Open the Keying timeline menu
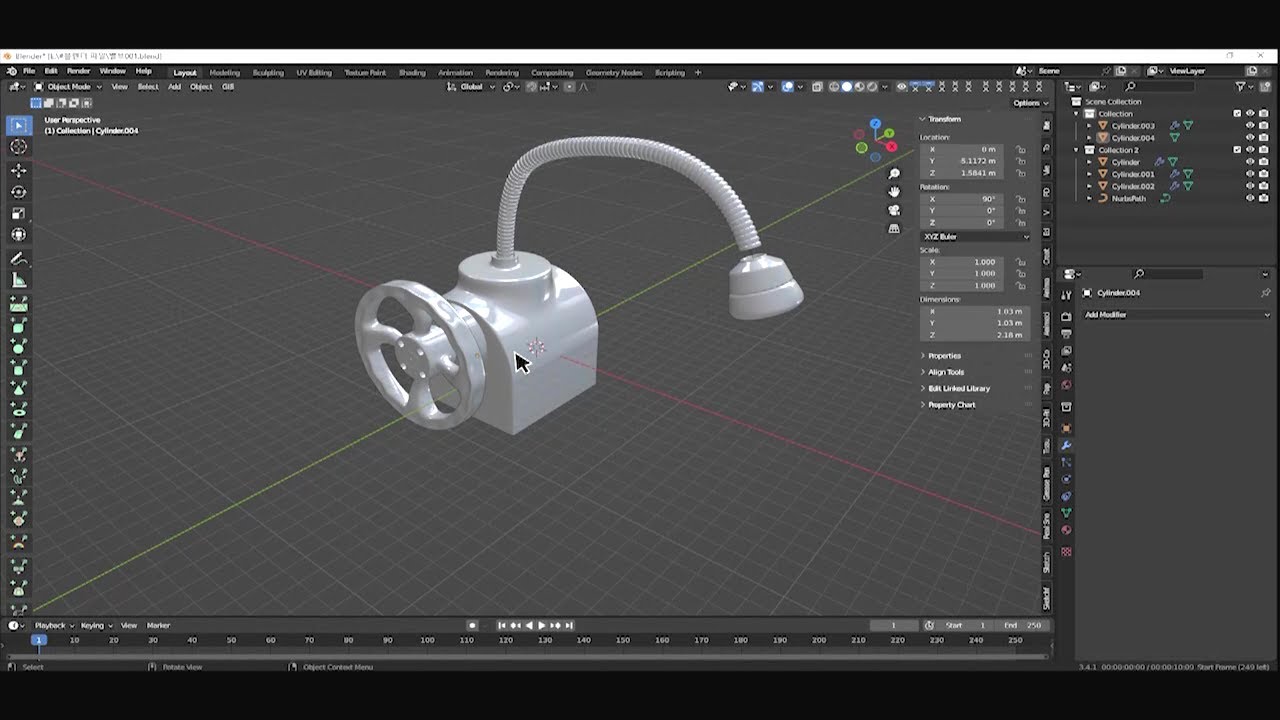Viewport: 1280px width, 720px height. tap(95, 626)
